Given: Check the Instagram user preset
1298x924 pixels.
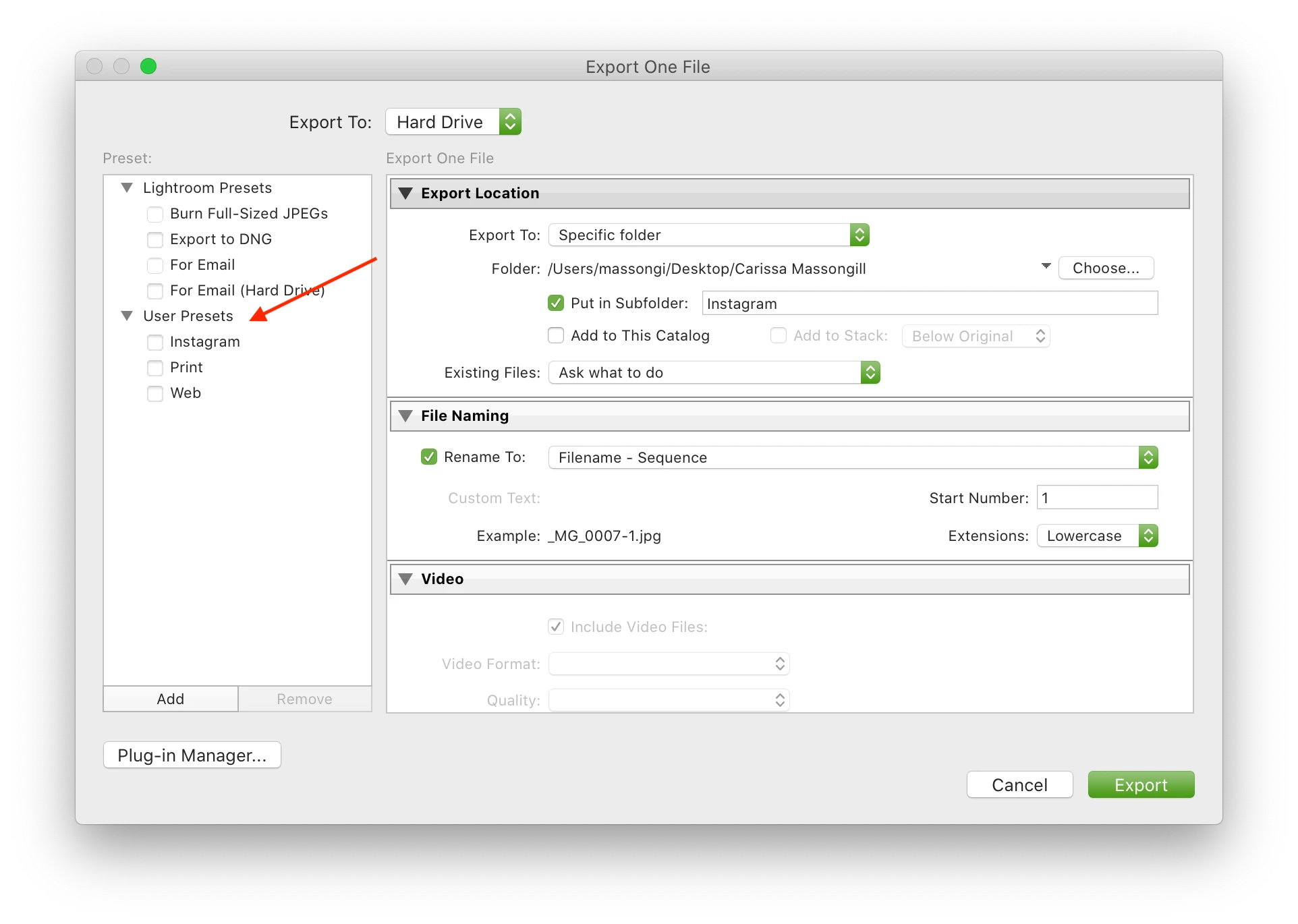Looking at the screenshot, I should tap(155, 343).
